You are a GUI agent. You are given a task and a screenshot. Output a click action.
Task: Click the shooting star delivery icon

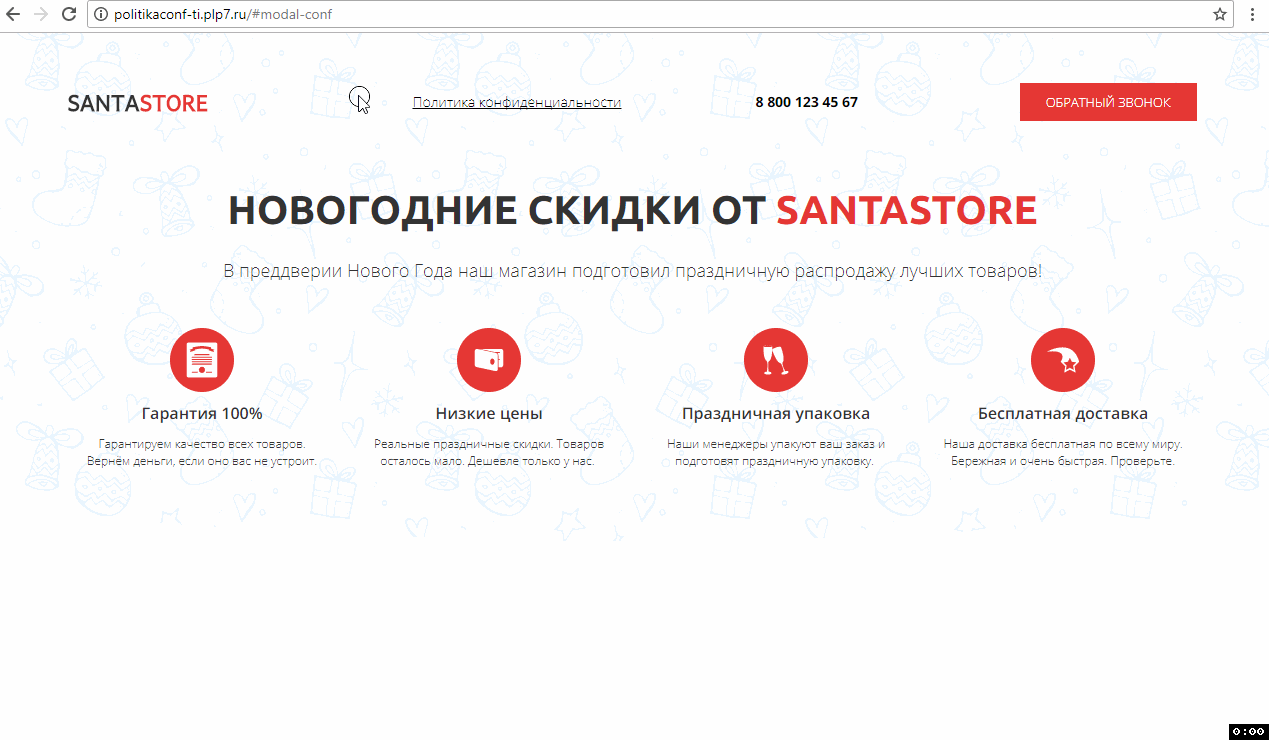[x=1063, y=360]
